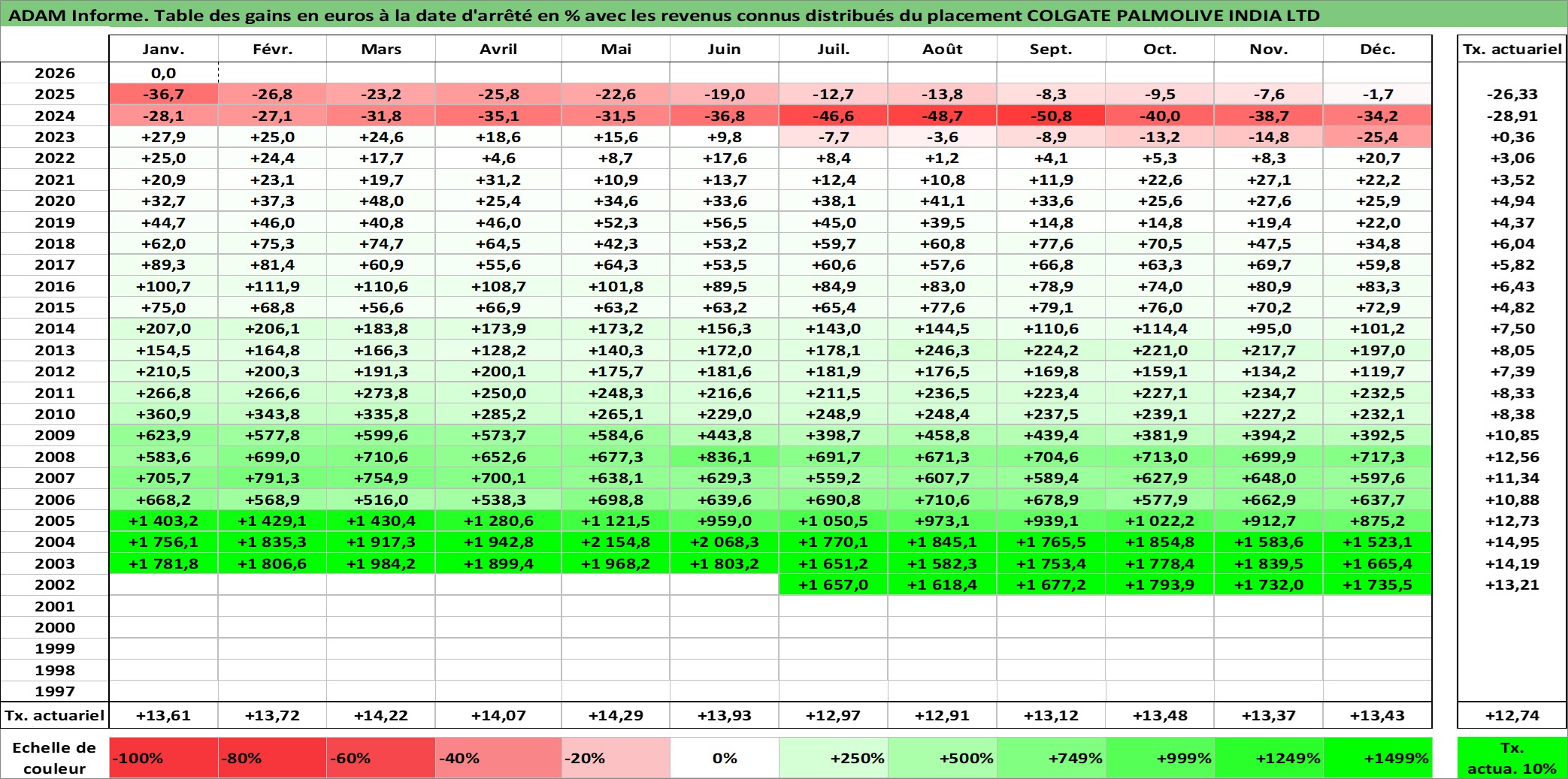This screenshot has height=779, width=1568.
Task: Click the 1997 row label
Action: coord(55,691)
